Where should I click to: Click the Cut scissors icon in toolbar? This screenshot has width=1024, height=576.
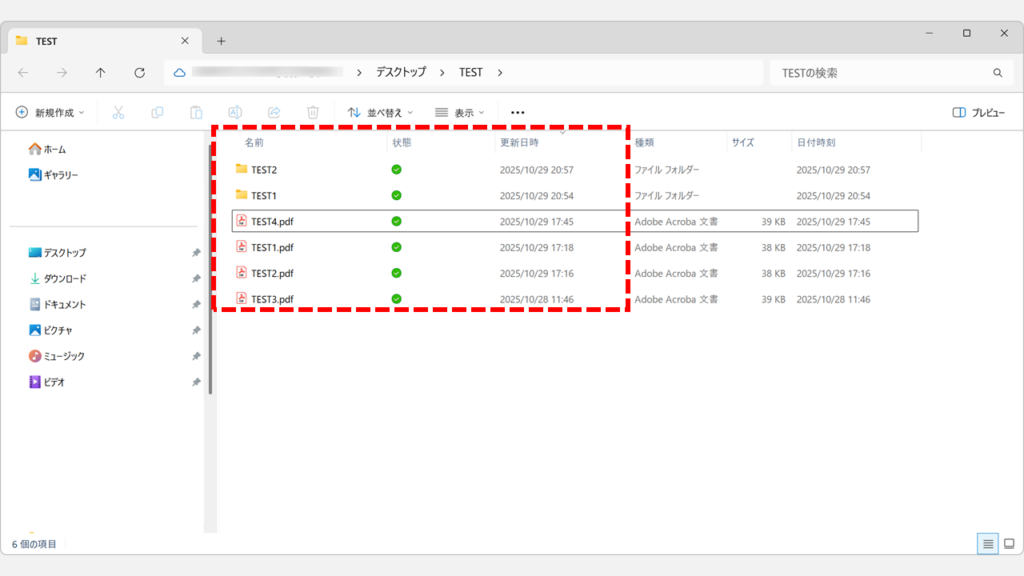pyautogui.click(x=118, y=113)
